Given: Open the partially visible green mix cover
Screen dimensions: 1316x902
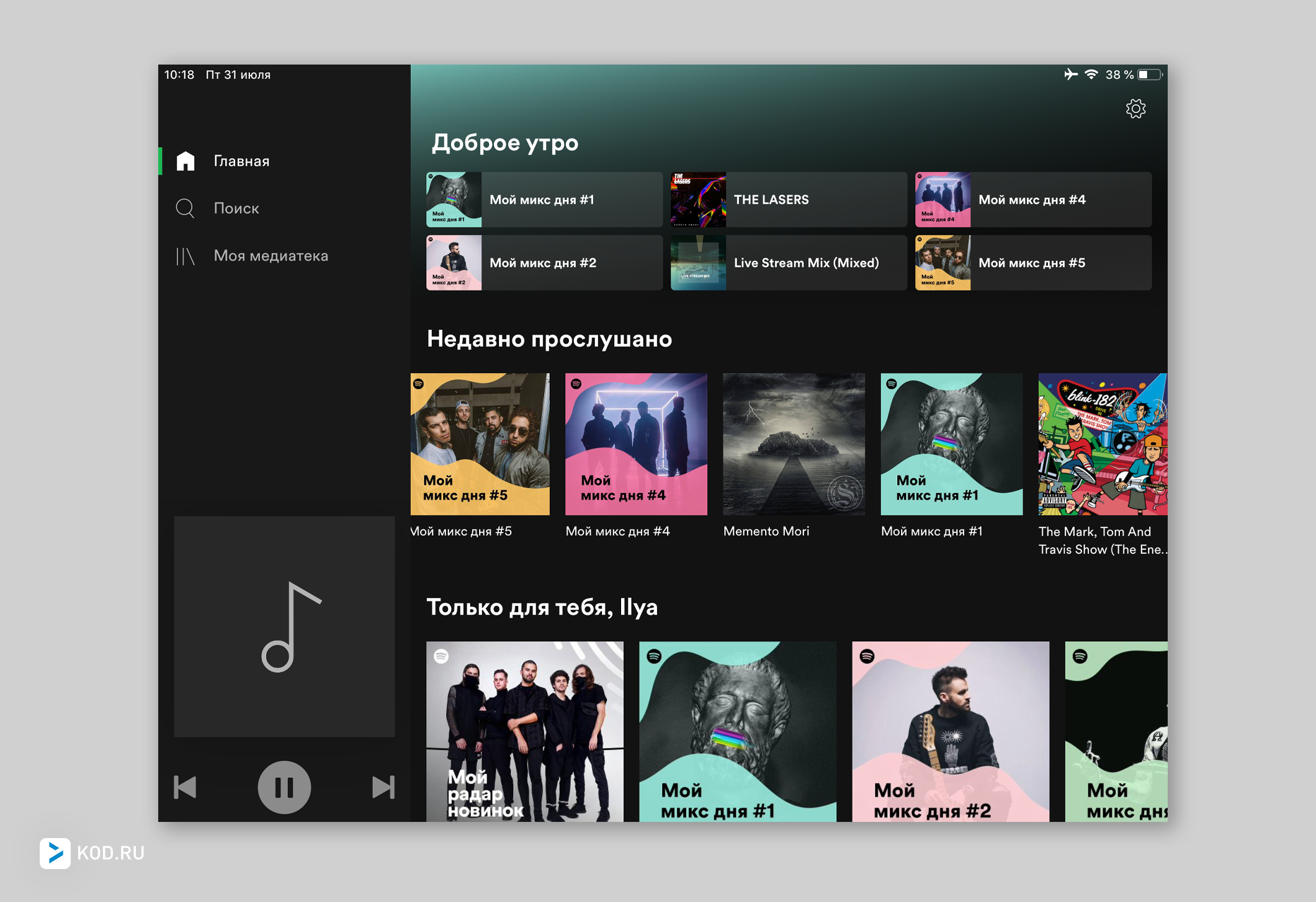Looking at the screenshot, I should 1116,731.
